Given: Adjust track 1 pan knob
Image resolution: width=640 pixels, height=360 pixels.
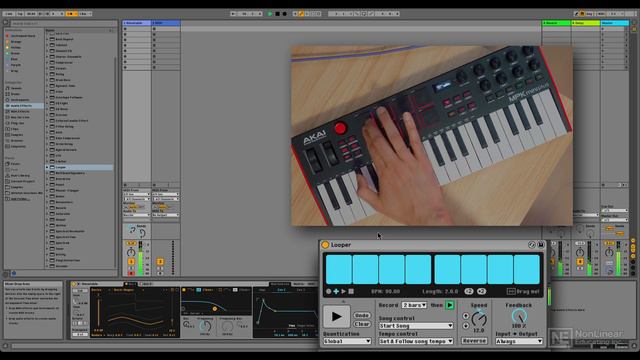Looking at the screenshot, I should [x=131, y=252].
